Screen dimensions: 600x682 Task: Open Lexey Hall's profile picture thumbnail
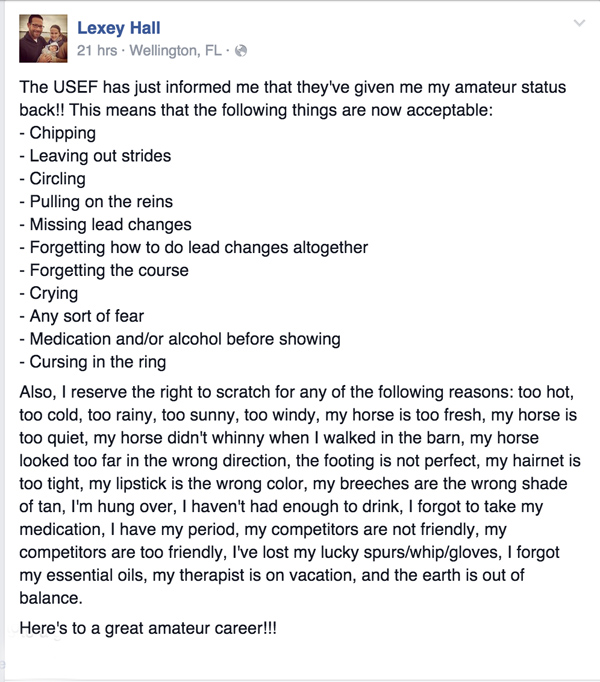point(43,39)
